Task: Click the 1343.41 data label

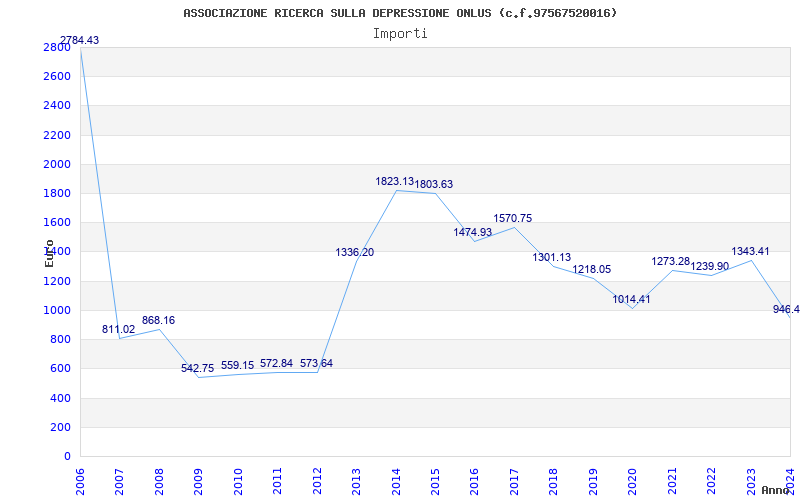Action: click(751, 251)
